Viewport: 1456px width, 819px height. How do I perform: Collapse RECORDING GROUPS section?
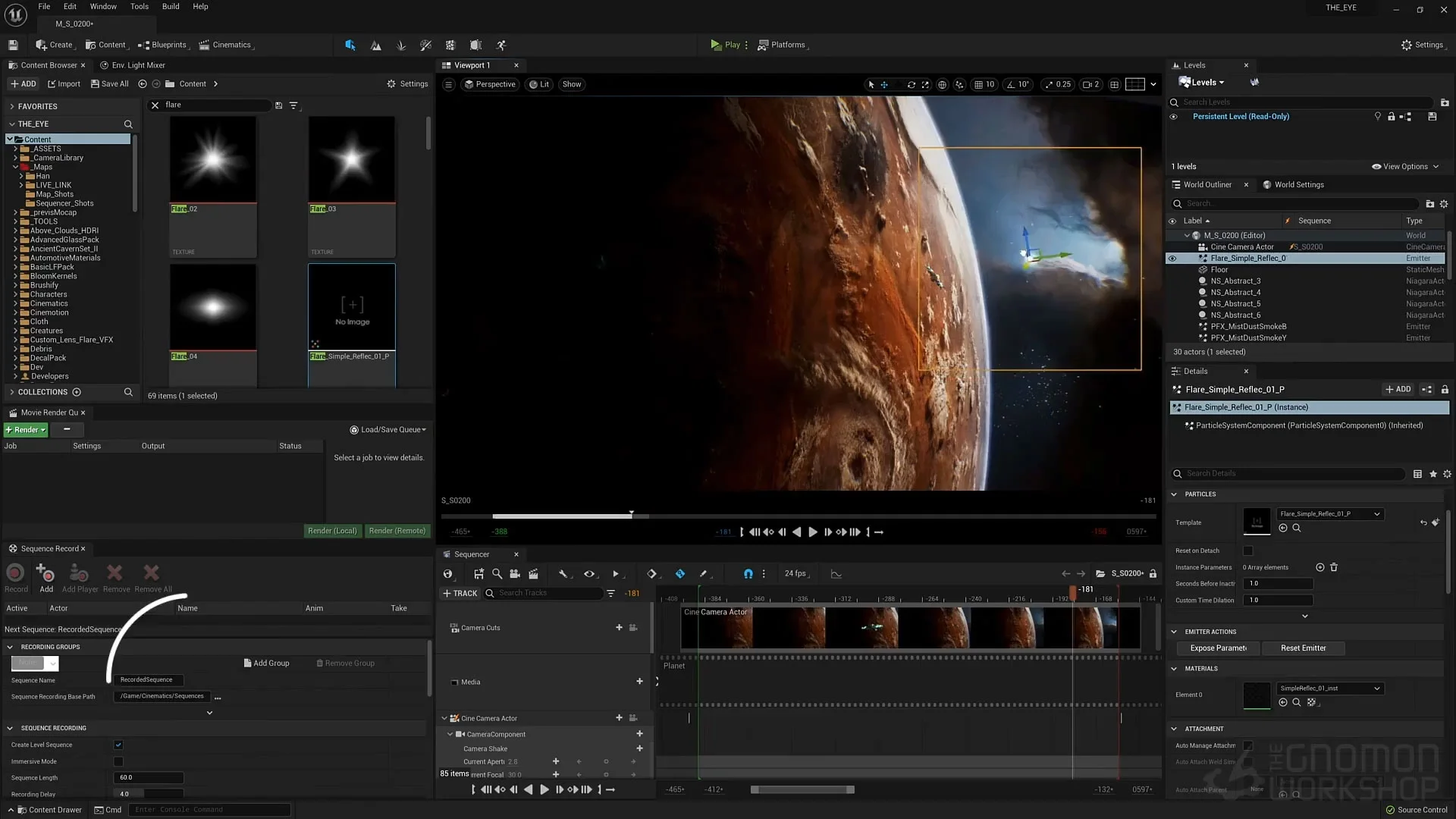[x=10, y=647]
